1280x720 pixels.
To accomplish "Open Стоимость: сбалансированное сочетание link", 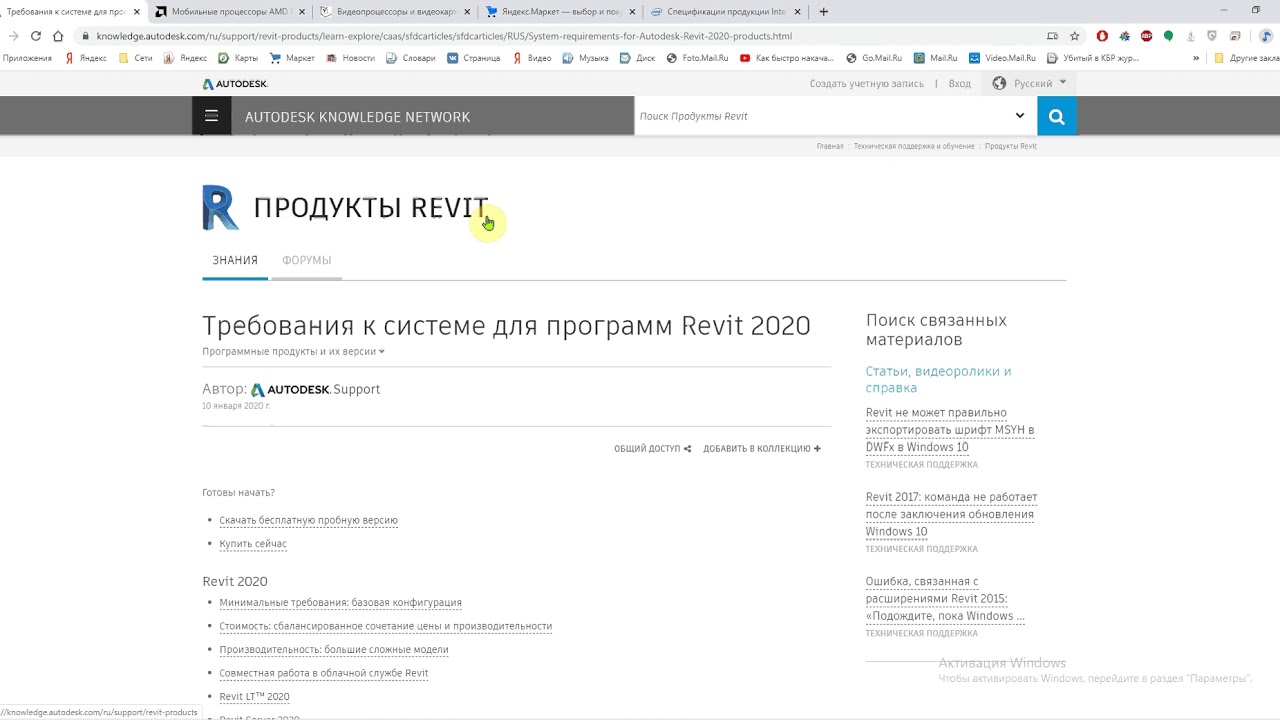I will (x=385, y=626).
